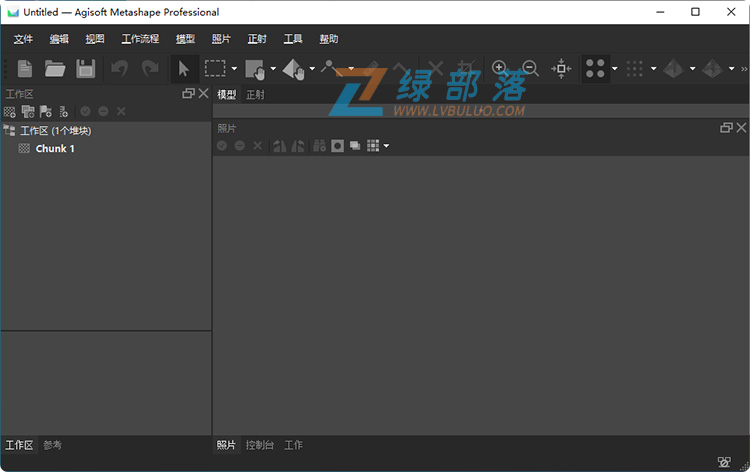The width and height of the screenshot is (750, 472).
Task: Float the 工作区 panel with undock icon
Action: [x=188, y=93]
